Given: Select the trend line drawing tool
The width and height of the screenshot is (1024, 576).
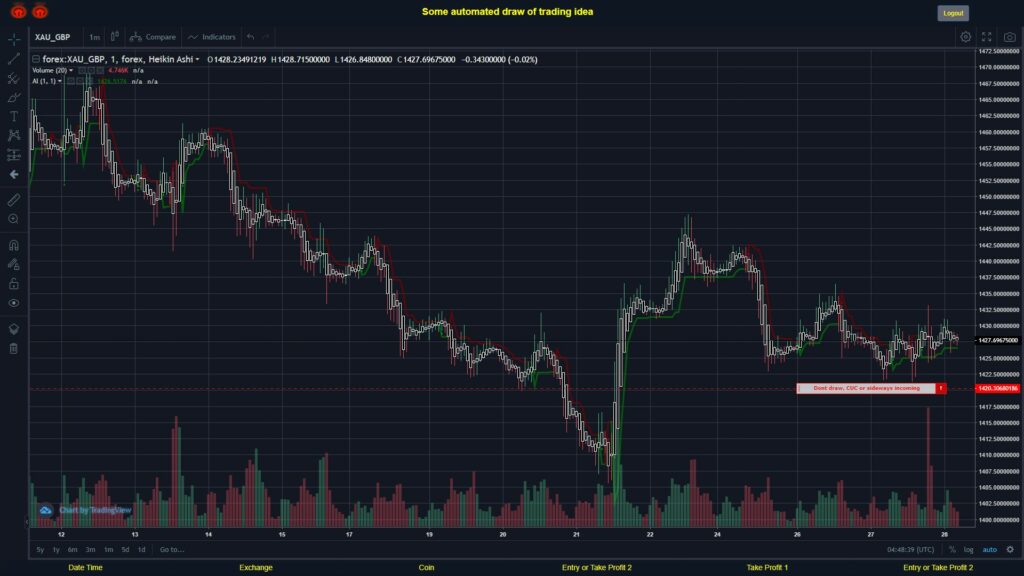Looking at the screenshot, I should (14, 59).
